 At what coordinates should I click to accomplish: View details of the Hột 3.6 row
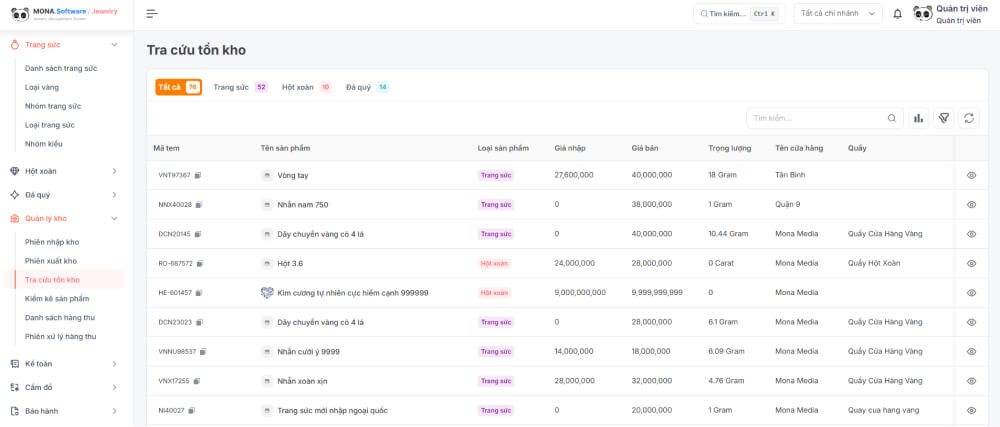pos(971,263)
